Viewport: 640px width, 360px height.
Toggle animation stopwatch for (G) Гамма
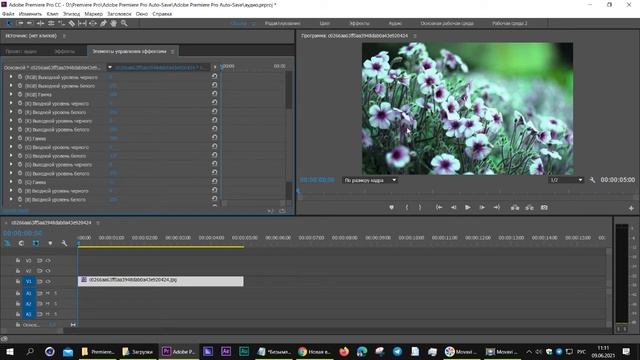coord(20,182)
